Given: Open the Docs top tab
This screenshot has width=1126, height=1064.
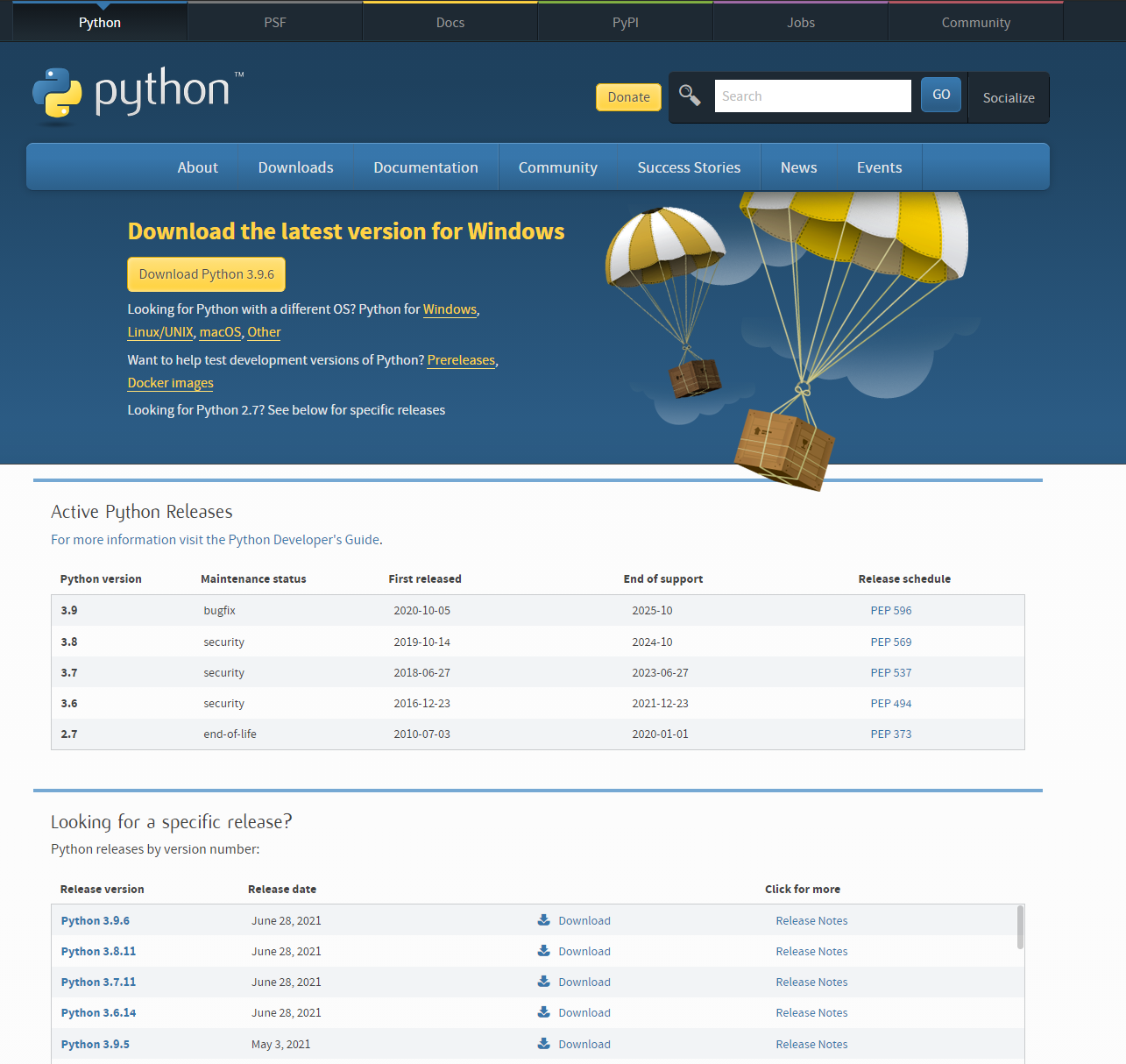Looking at the screenshot, I should (x=450, y=22).
